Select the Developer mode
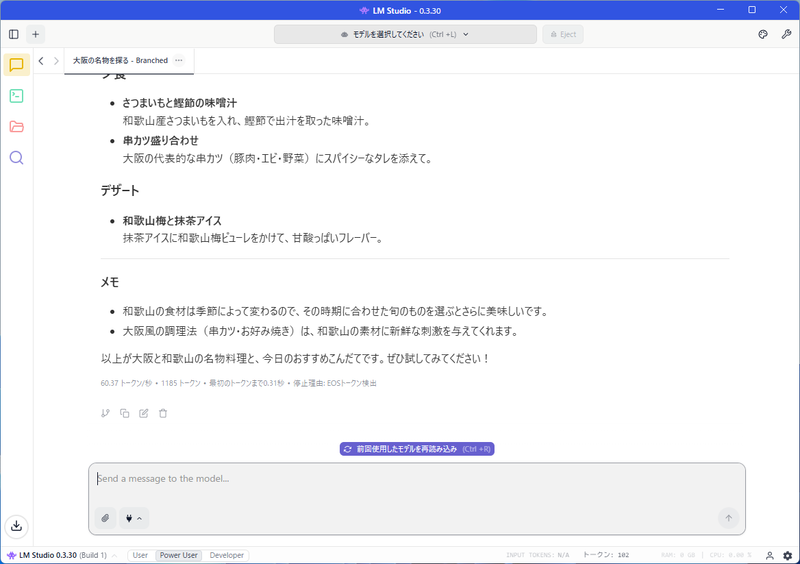Screen dimensions: 800x564 point(227,555)
